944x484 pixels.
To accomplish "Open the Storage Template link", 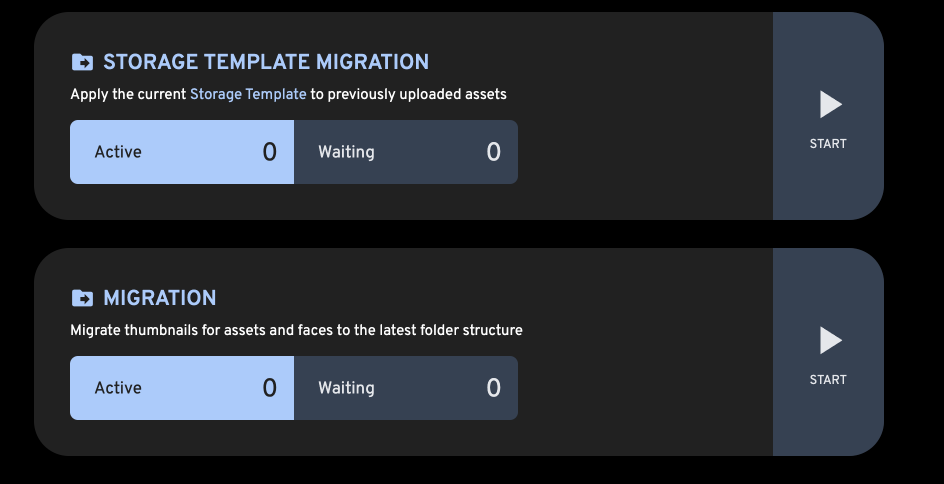I will pos(248,94).
